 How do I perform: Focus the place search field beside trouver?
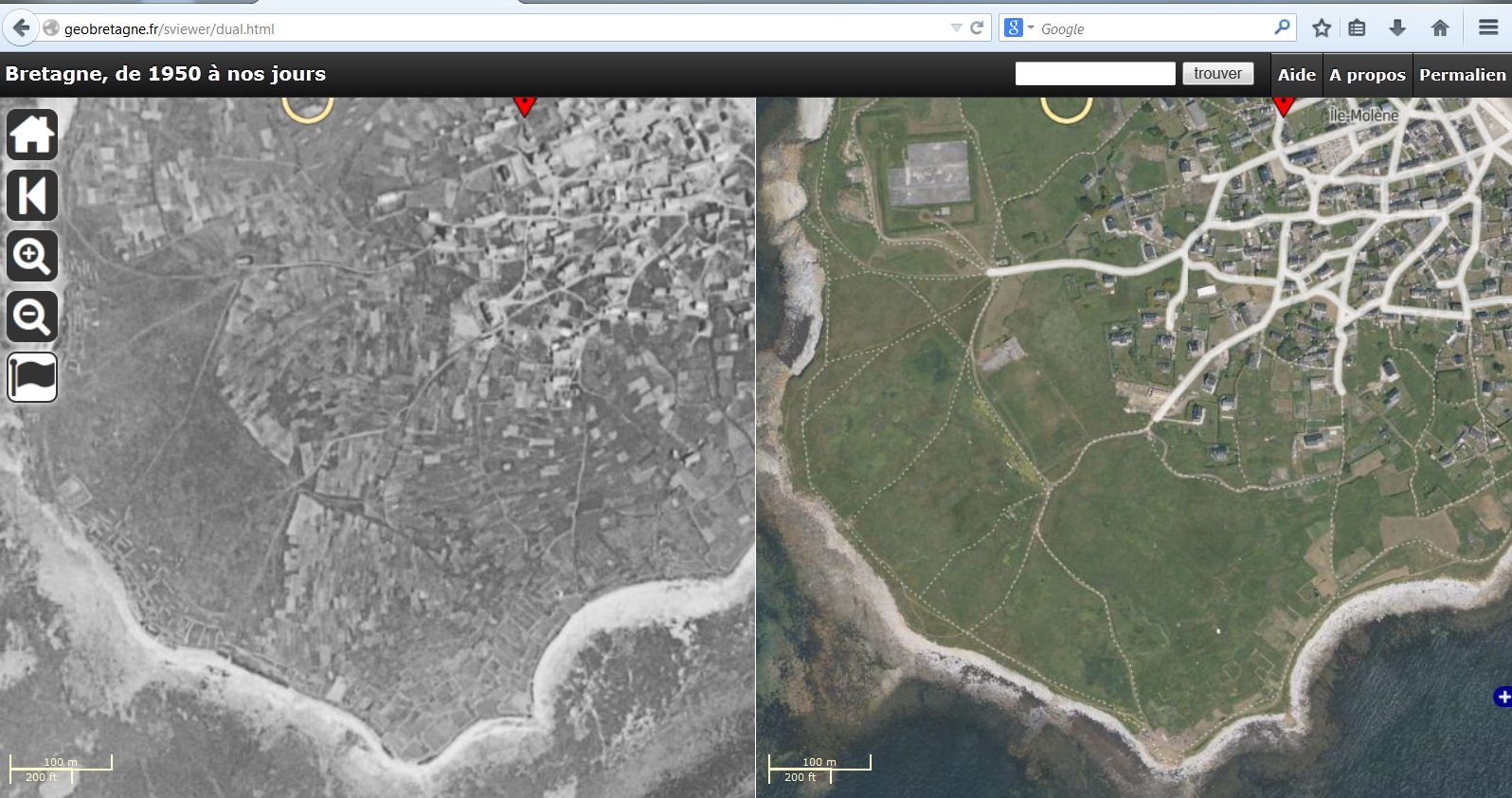pos(1094,74)
